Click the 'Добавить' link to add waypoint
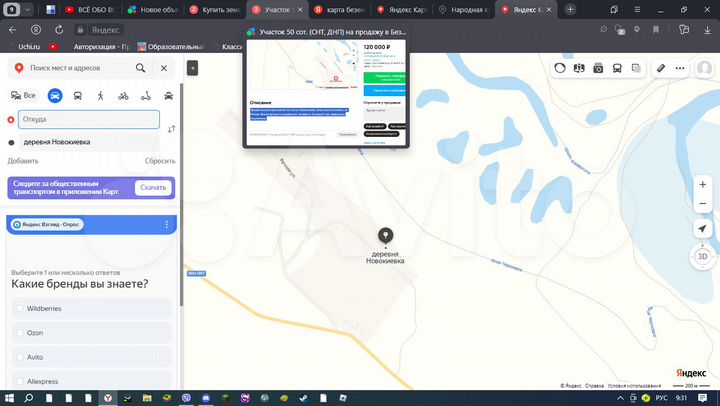The image size is (720, 406). [x=23, y=161]
